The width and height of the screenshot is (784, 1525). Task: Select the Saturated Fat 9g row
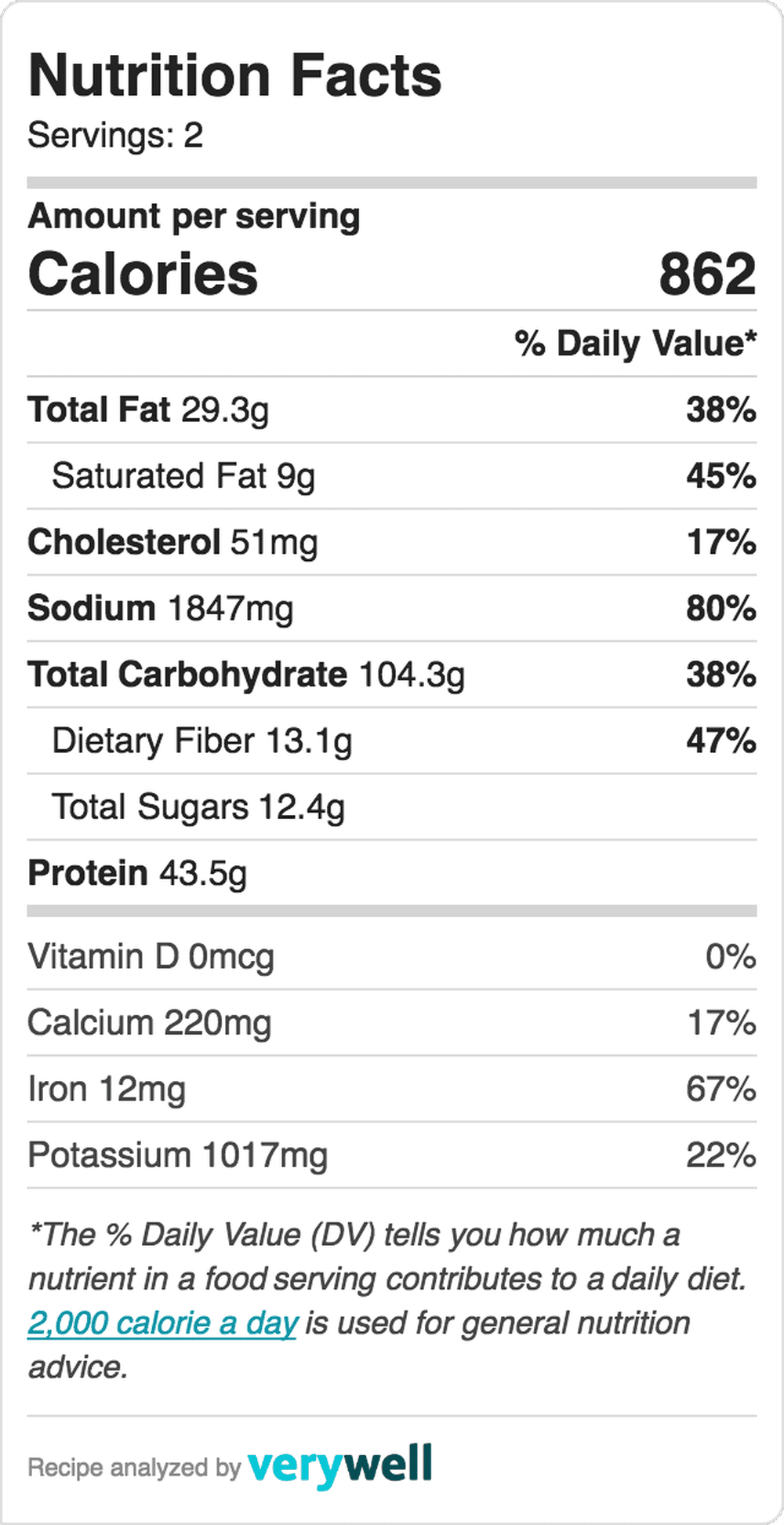(392, 476)
